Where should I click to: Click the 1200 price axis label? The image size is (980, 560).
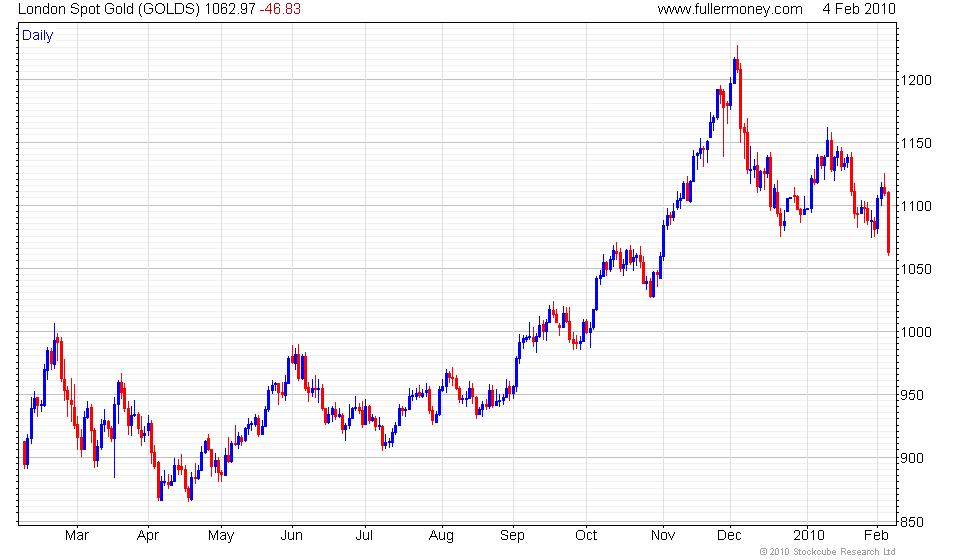pos(916,80)
